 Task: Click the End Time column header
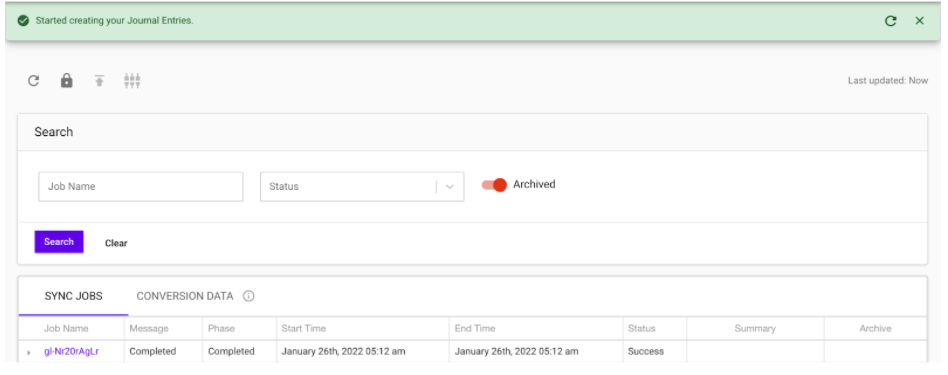tap(475, 328)
